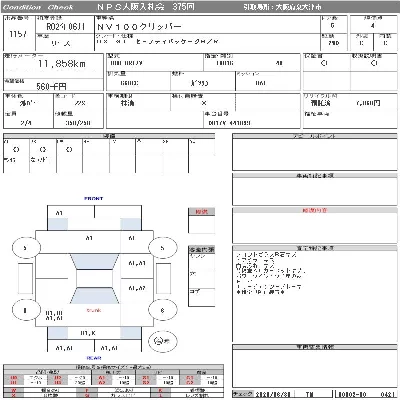
Task: Click the right door rectangle beside the car diagram
Action: tap(163, 278)
